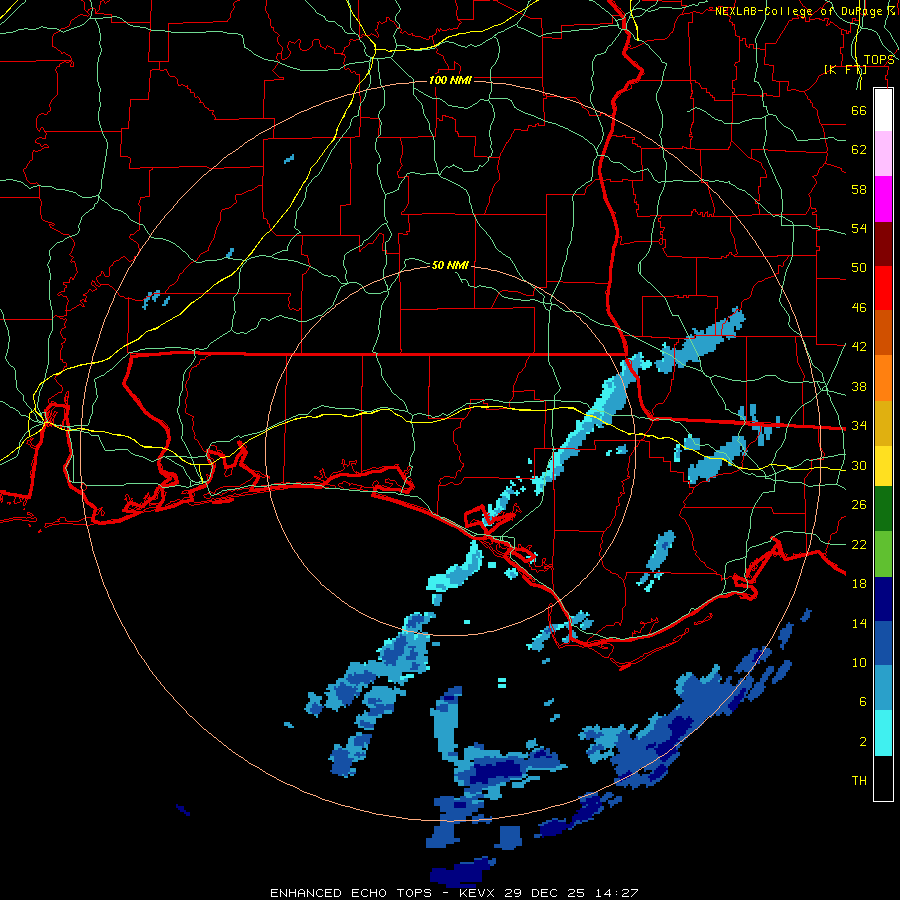Pick the light green legend swatch
The image size is (900, 900).
tap(883, 554)
